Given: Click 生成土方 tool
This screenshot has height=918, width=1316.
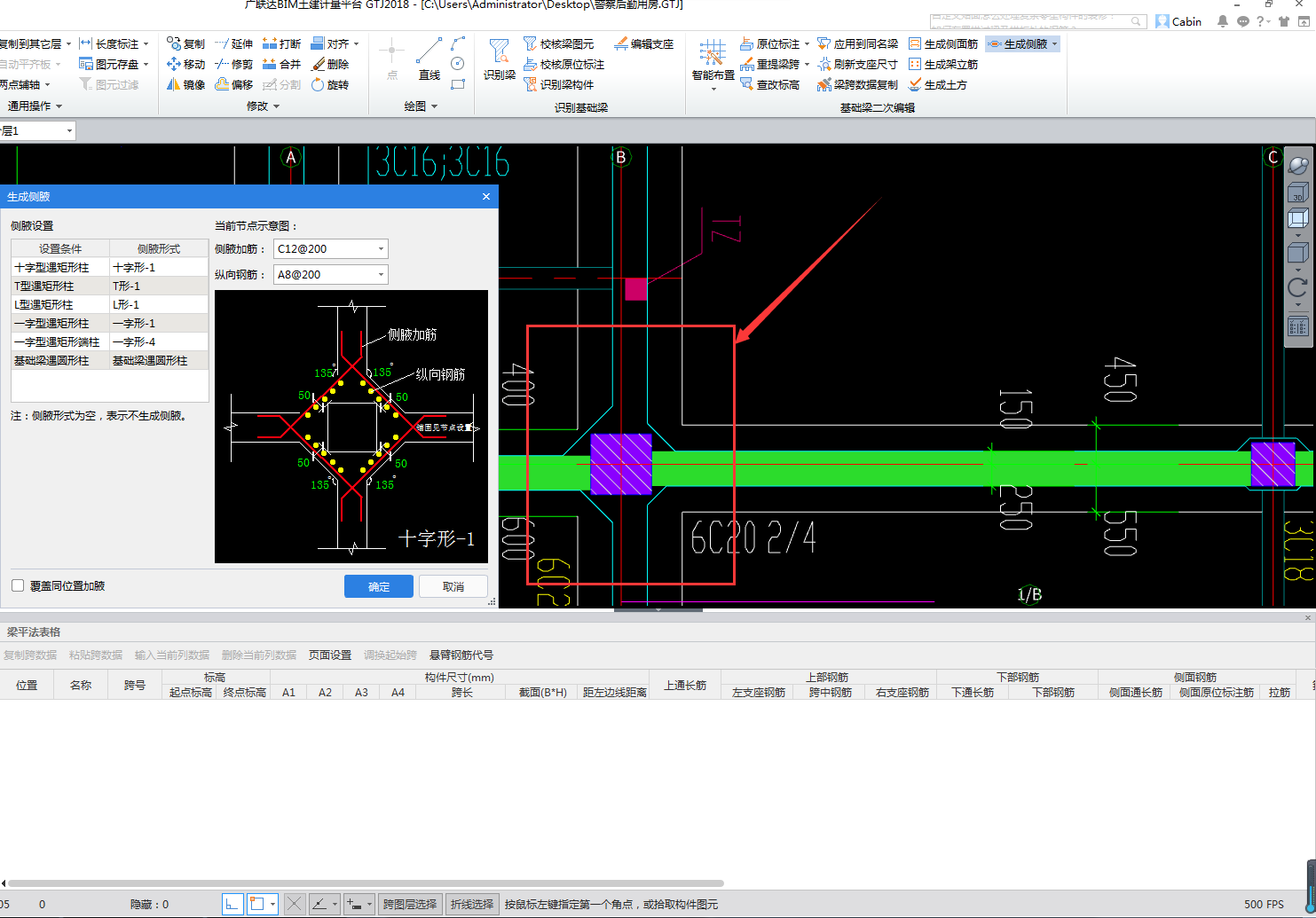Looking at the screenshot, I should click(x=937, y=84).
